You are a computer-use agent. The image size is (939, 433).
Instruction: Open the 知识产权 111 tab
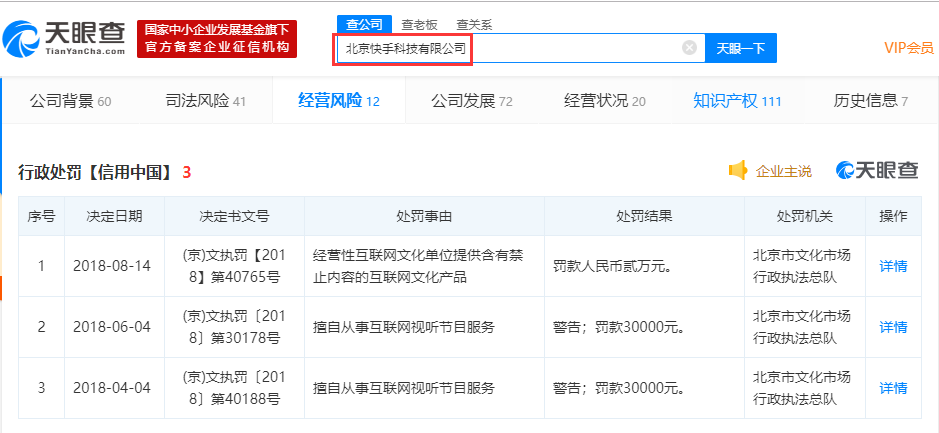click(737, 101)
